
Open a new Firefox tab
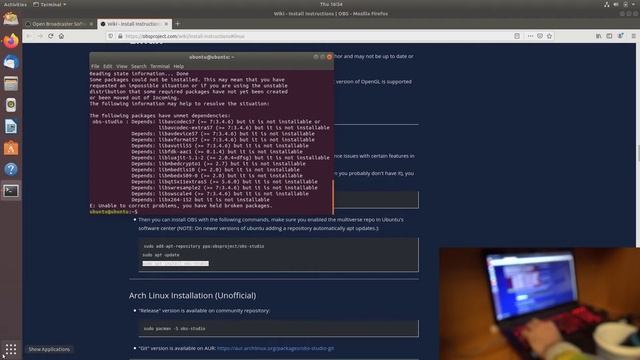tap(178, 24)
